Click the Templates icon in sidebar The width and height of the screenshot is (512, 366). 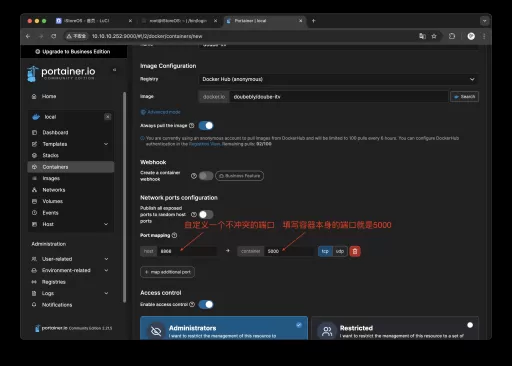tap(34, 144)
